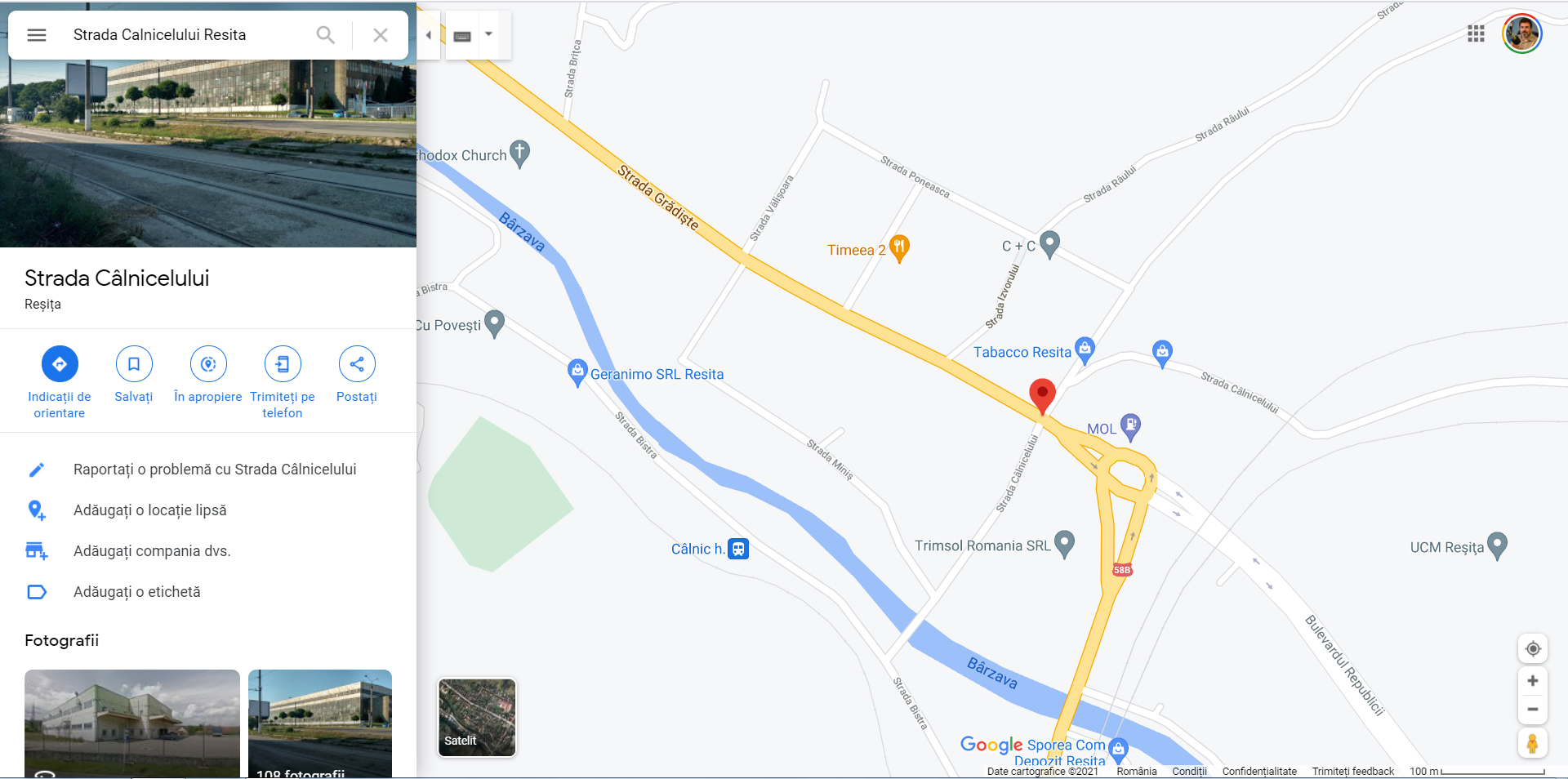The image size is (1568, 779).
Task: Toggle the on-screen keyboard input tool
Action: click(x=462, y=36)
